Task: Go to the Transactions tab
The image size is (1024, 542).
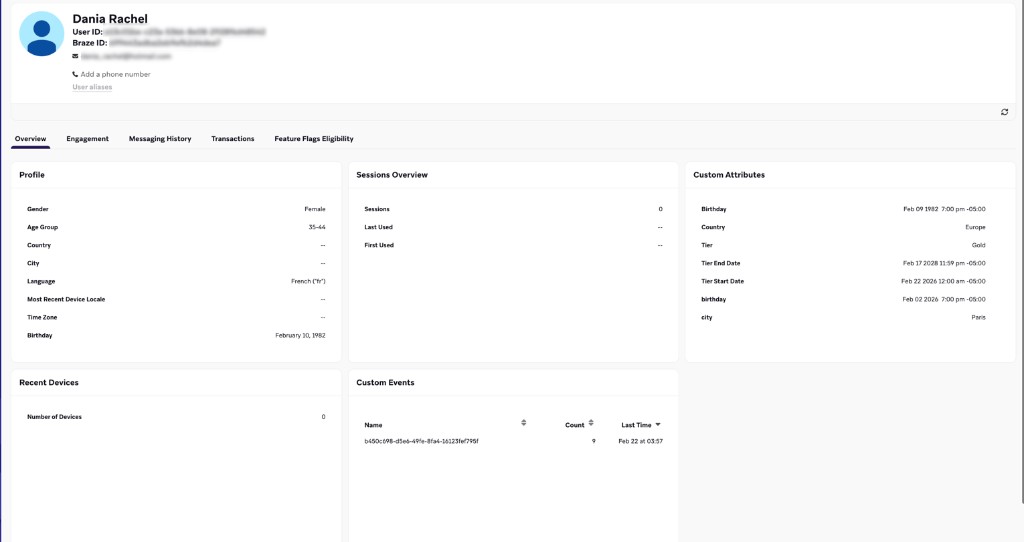Action: pyautogui.click(x=232, y=139)
